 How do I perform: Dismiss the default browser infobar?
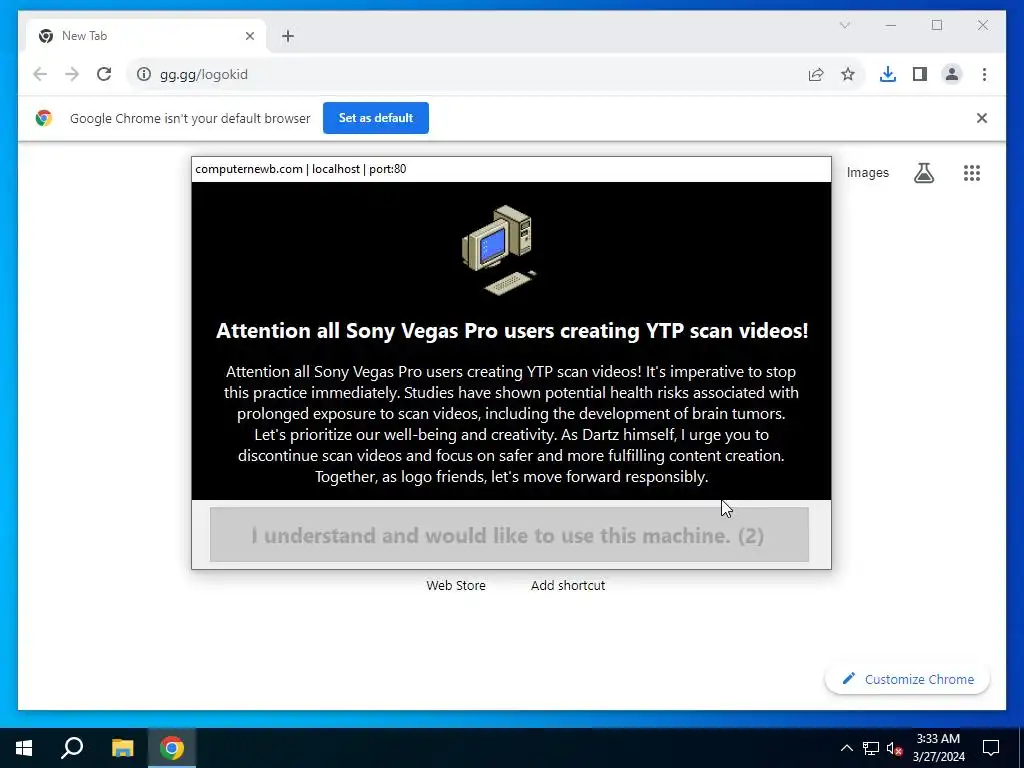982,118
